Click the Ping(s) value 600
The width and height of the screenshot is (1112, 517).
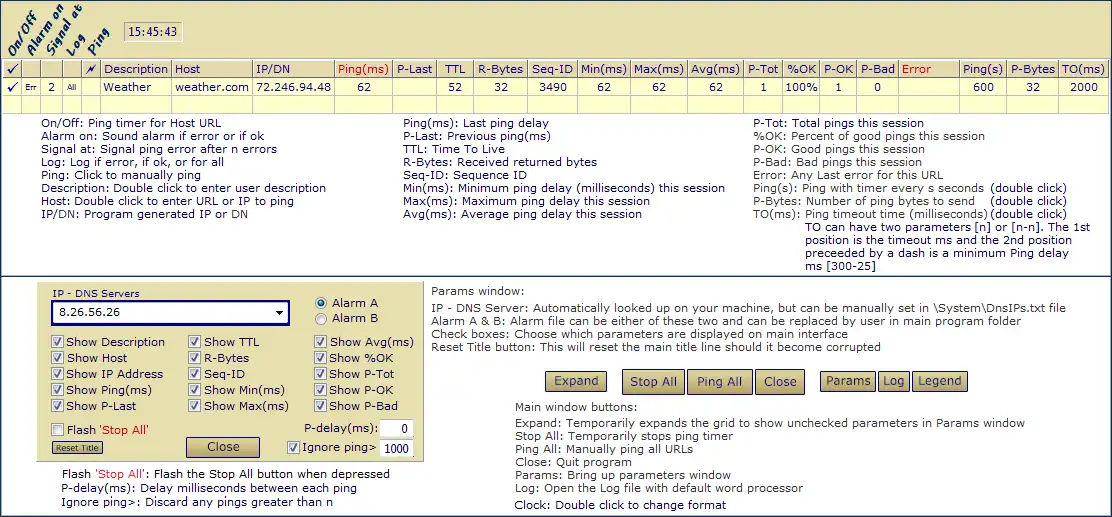coord(982,87)
